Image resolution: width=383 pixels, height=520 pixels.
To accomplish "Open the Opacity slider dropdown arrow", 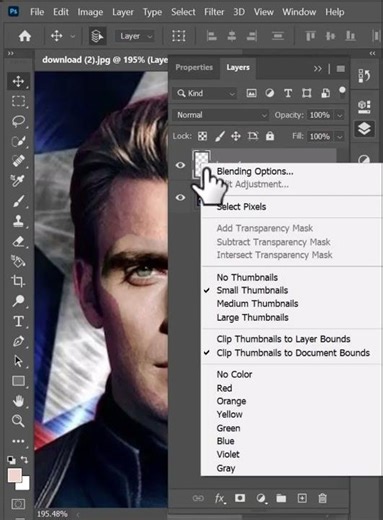I will click(339, 115).
